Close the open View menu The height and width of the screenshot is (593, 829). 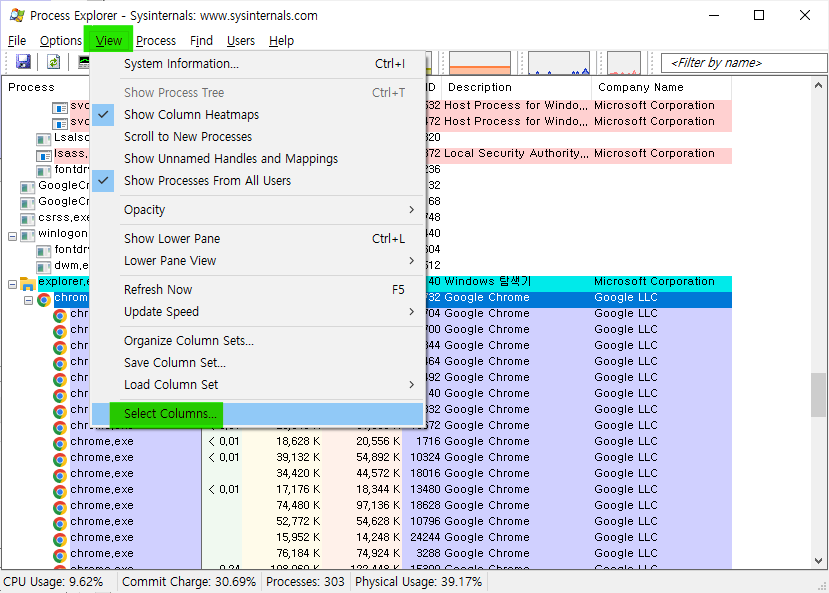point(109,41)
